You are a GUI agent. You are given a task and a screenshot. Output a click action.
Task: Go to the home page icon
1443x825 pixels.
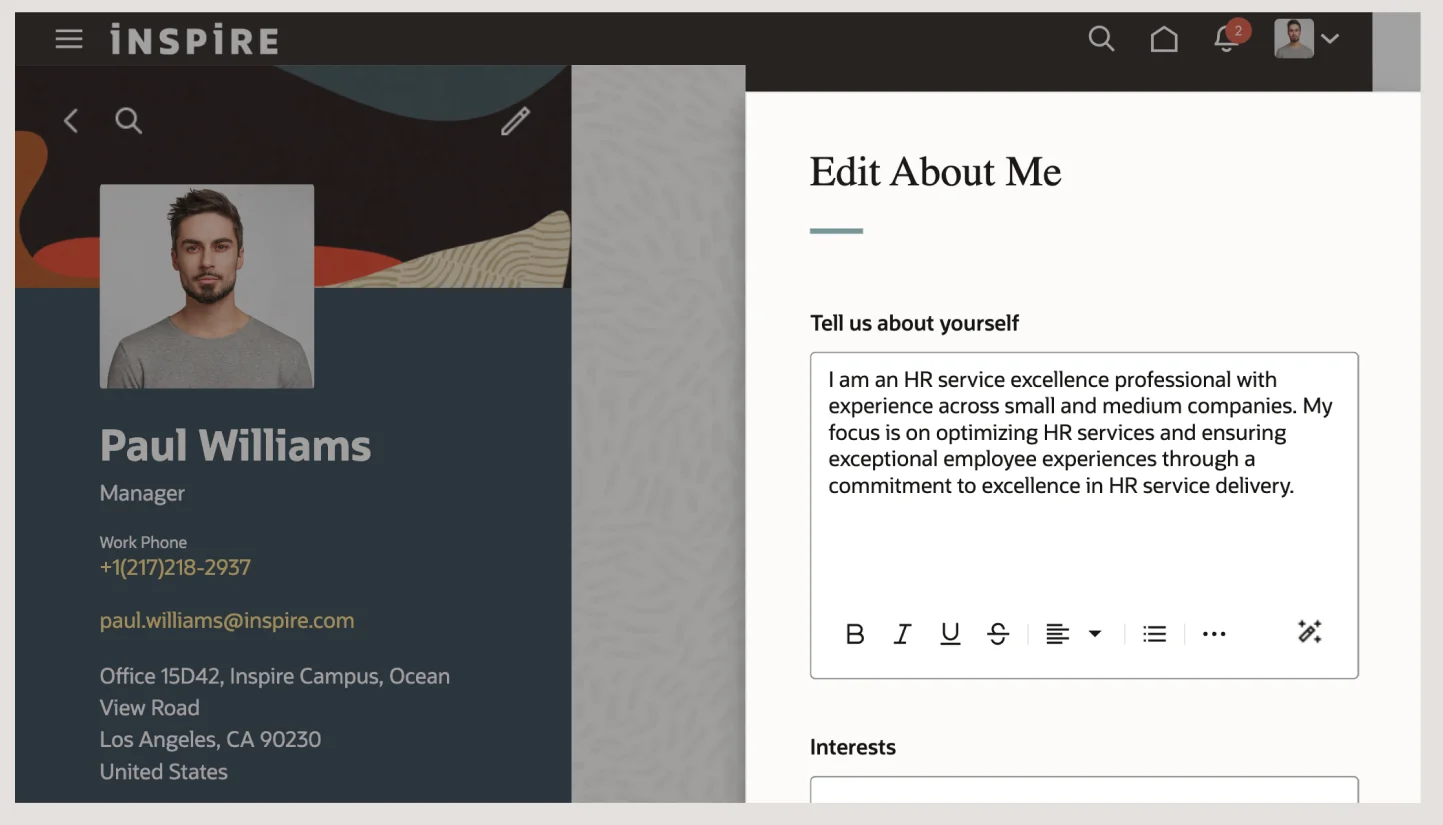pos(1164,39)
